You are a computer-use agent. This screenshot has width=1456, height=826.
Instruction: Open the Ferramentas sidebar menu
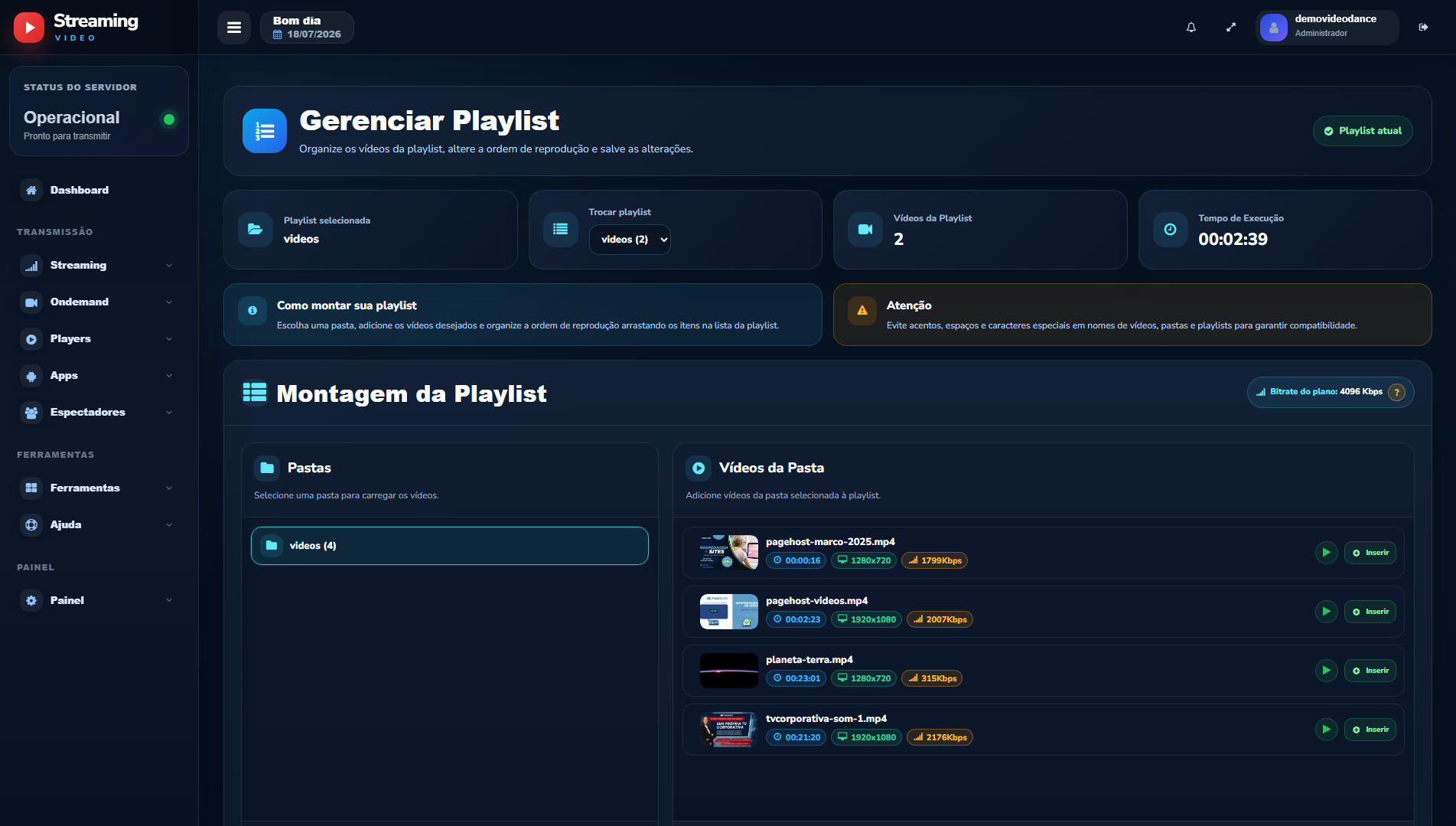pos(99,488)
